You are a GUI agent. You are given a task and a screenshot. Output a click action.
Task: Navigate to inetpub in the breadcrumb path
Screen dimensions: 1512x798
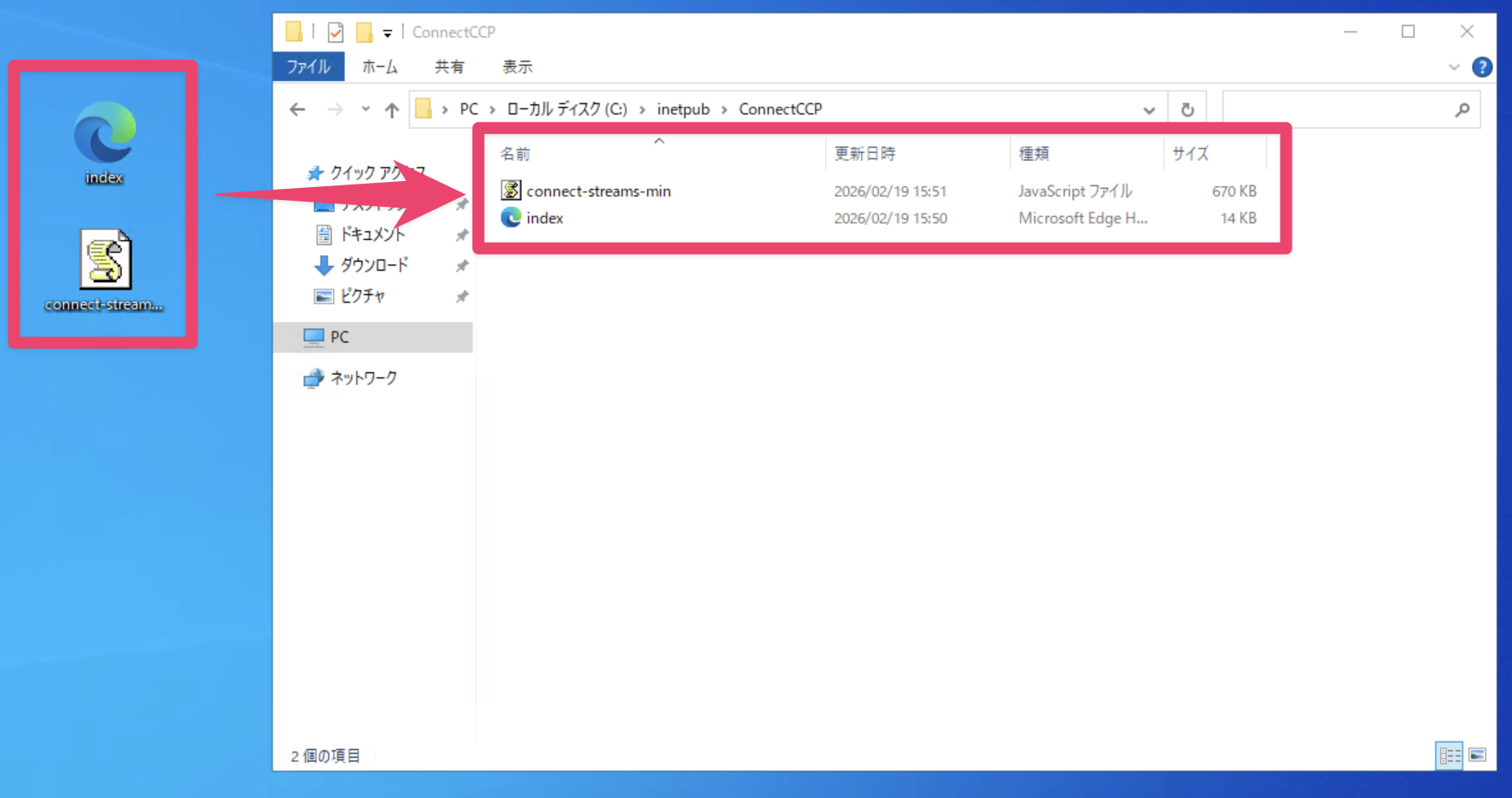click(683, 109)
